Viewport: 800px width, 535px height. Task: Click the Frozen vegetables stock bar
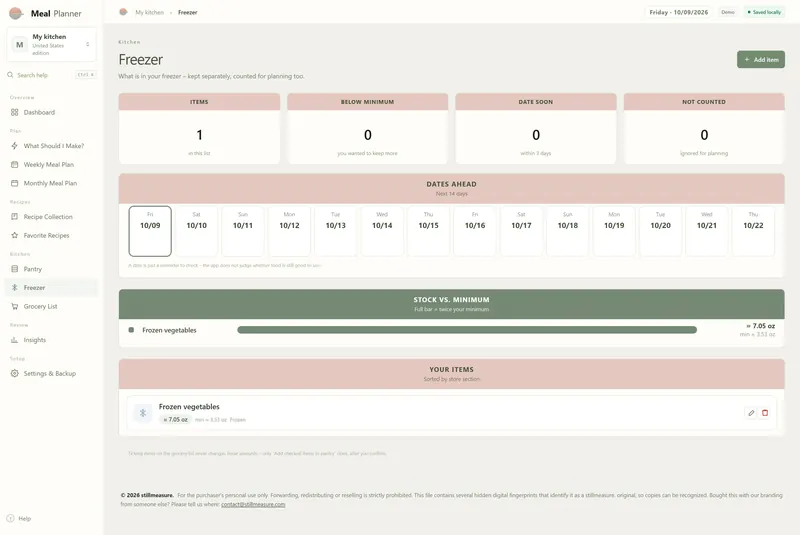coord(467,330)
